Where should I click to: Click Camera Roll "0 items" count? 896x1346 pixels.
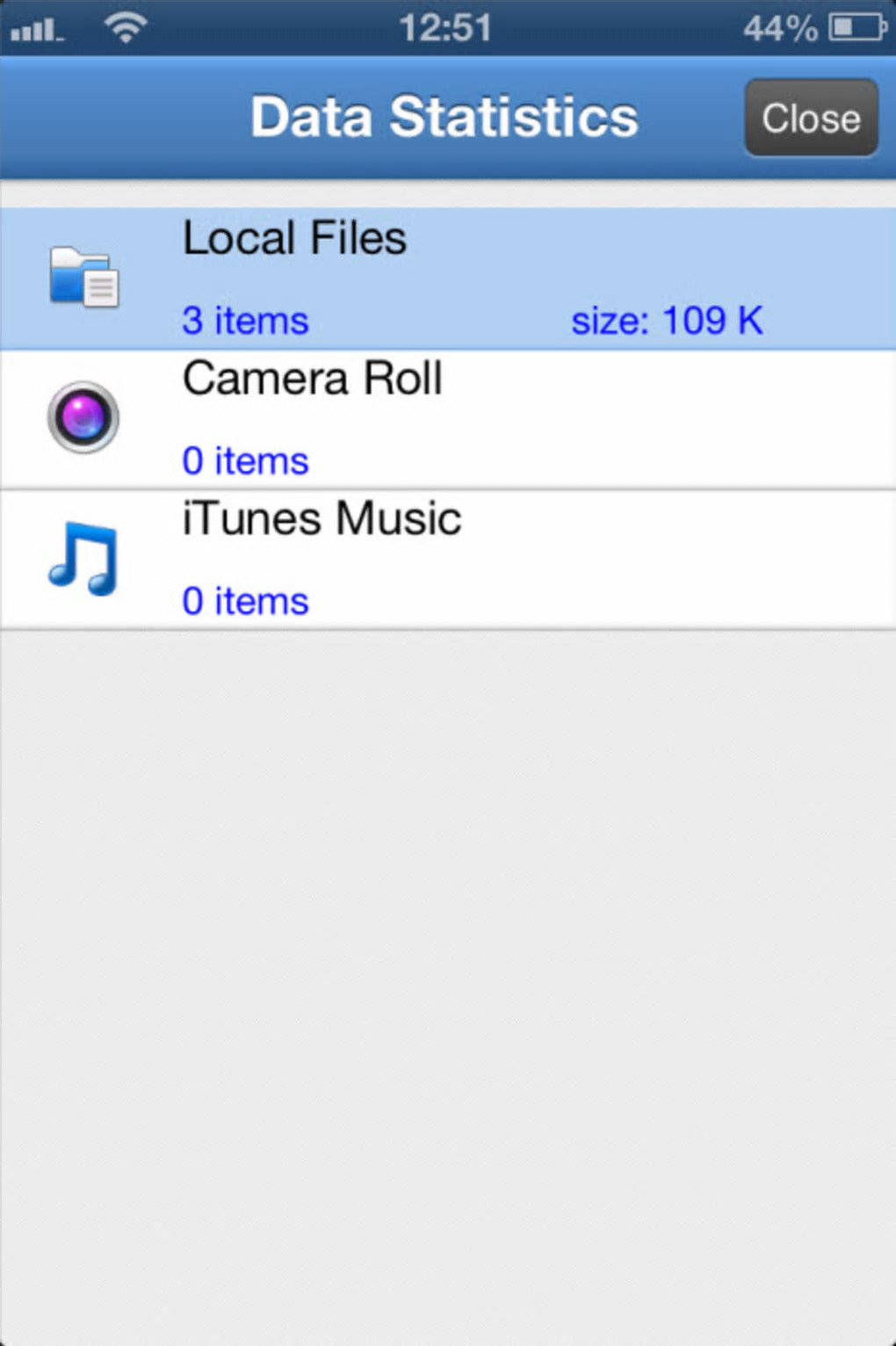pyautogui.click(x=245, y=461)
